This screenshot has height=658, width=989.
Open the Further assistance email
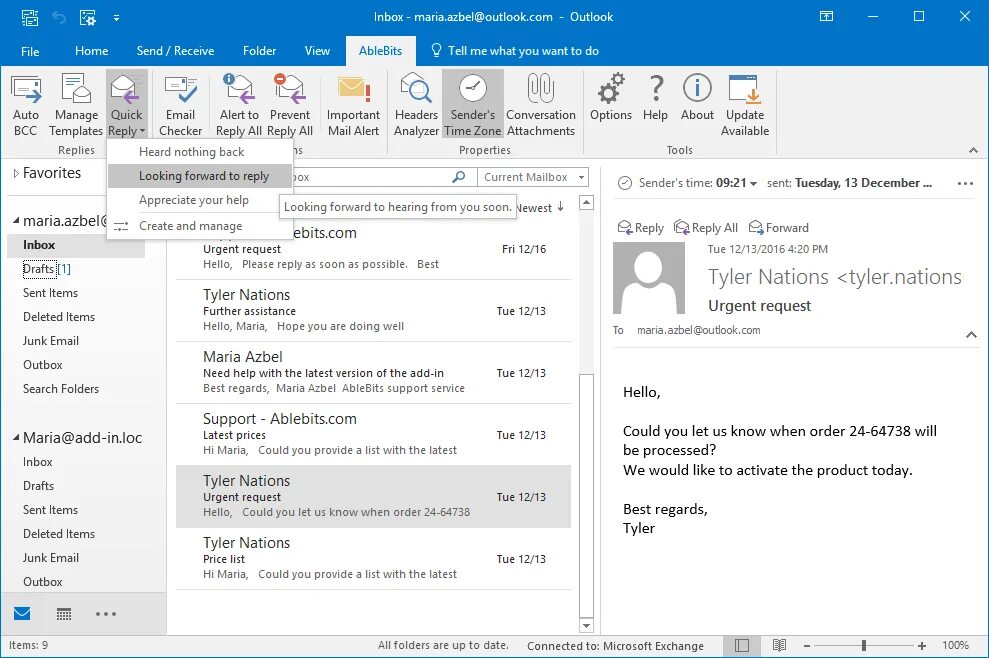[x=373, y=311]
